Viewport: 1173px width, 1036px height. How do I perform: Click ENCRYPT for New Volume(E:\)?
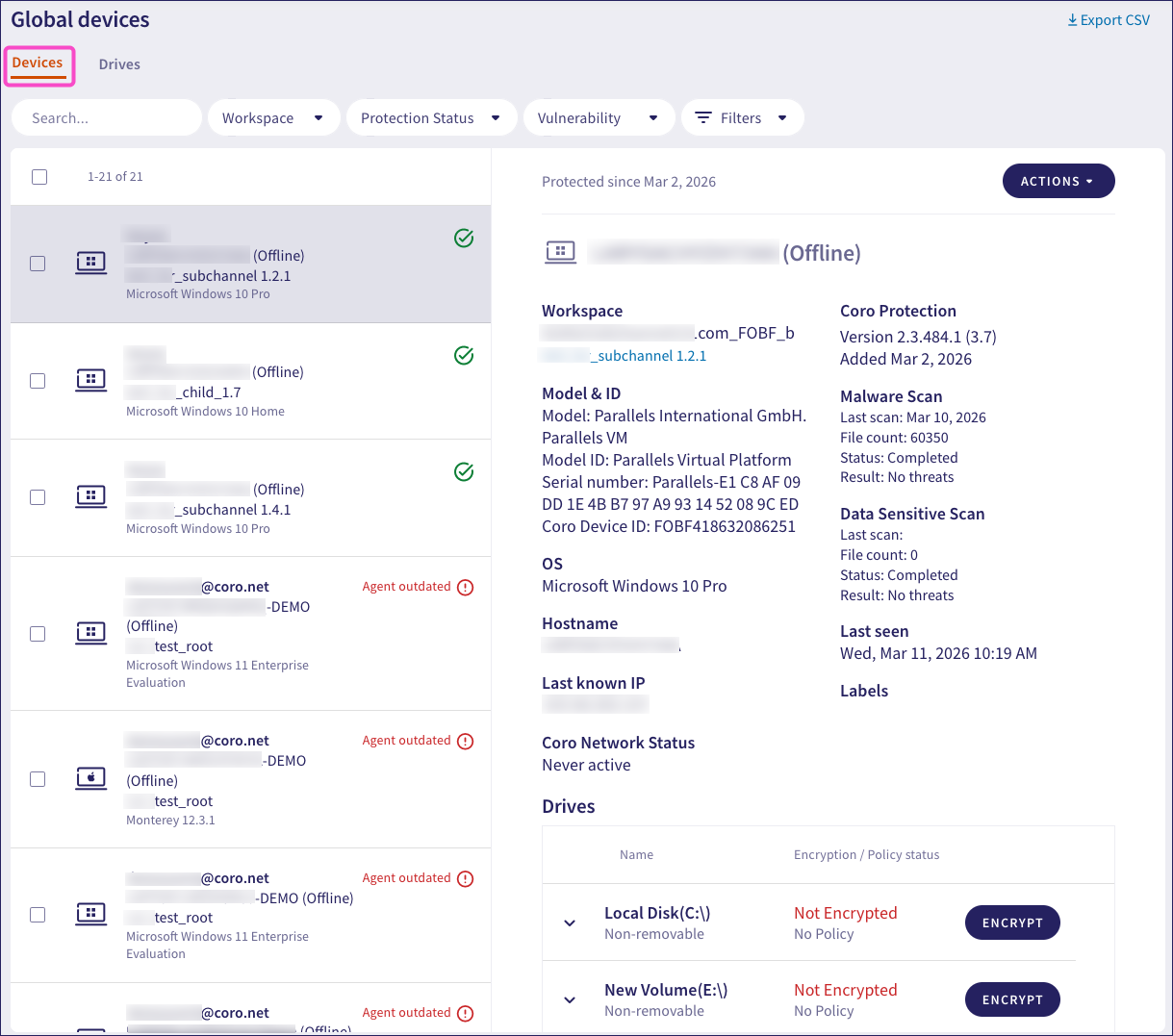1012,999
